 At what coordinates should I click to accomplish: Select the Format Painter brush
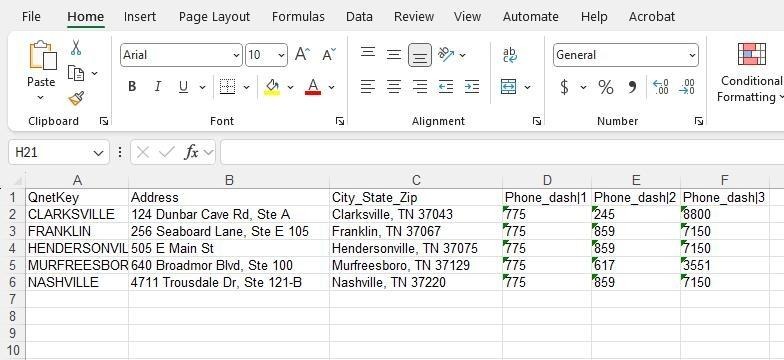click(76, 98)
